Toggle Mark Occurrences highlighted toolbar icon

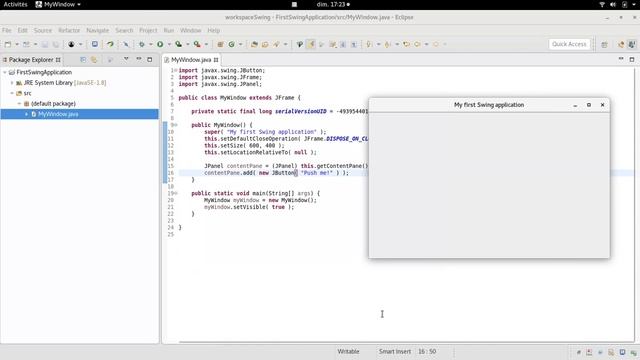click(311, 44)
